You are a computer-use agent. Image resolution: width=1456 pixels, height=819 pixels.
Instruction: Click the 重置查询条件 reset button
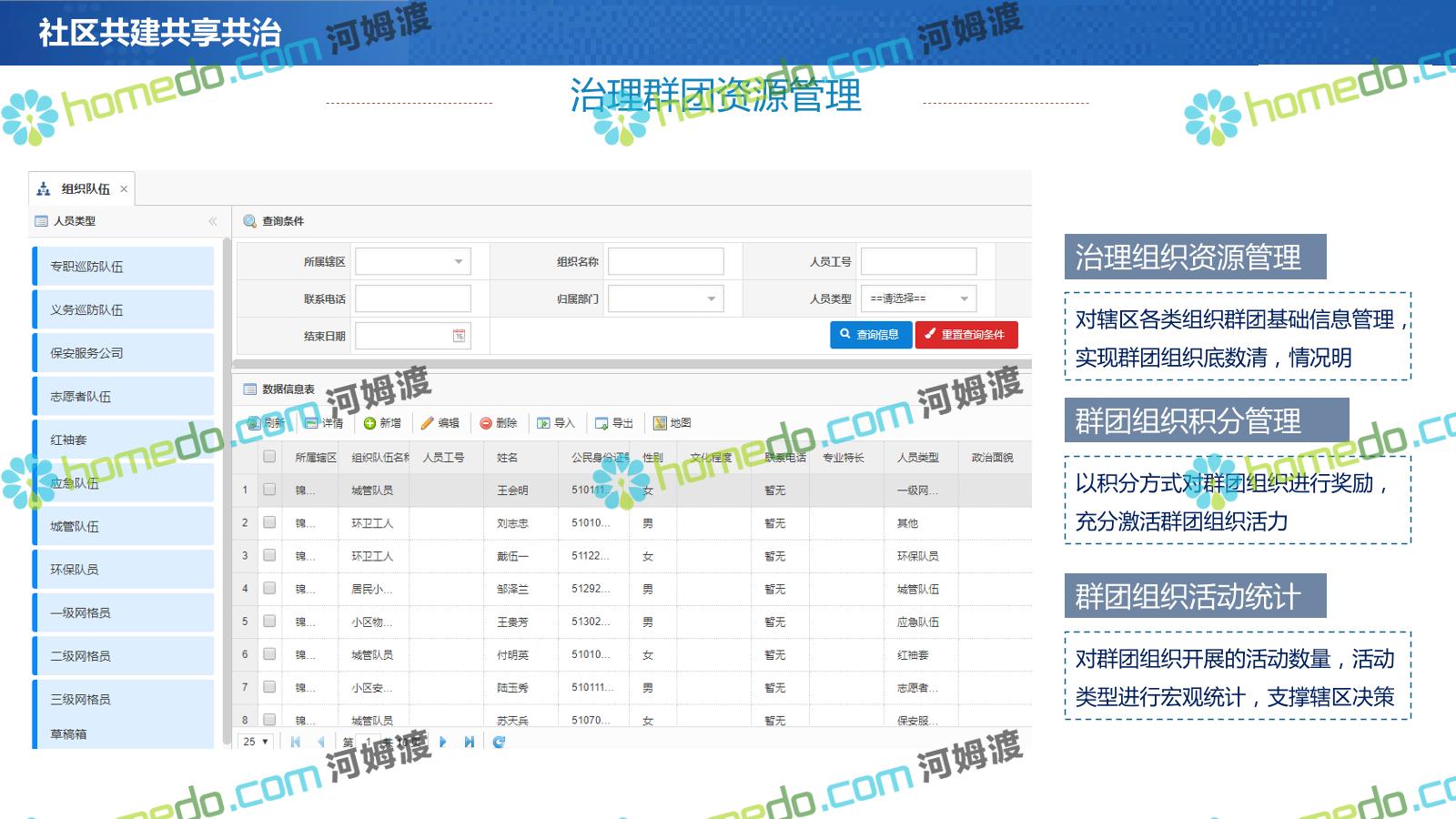(x=966, y=335)
